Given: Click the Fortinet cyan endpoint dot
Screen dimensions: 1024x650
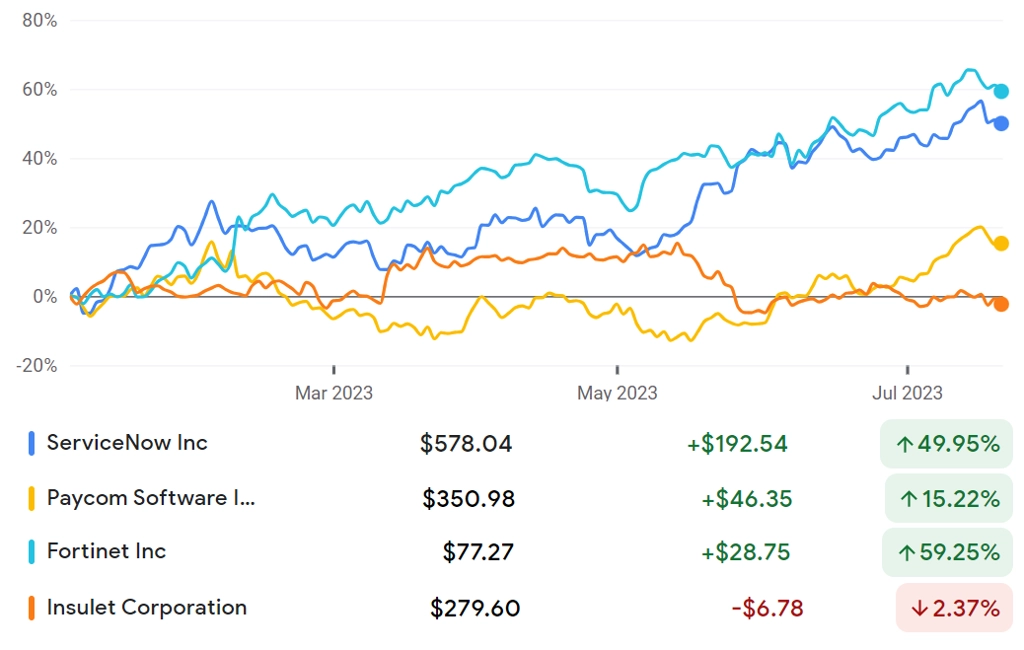Looking at the screenshot, I should coord(1000,91).
